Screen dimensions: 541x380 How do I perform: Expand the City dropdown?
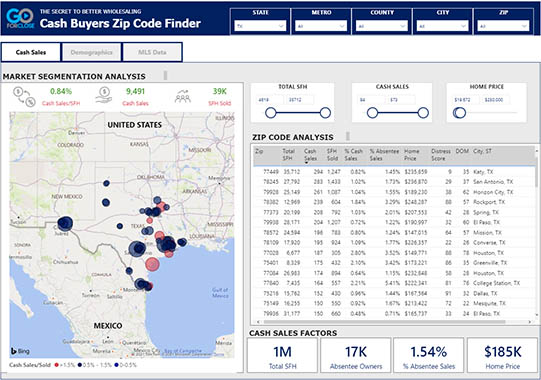(443, 26)
